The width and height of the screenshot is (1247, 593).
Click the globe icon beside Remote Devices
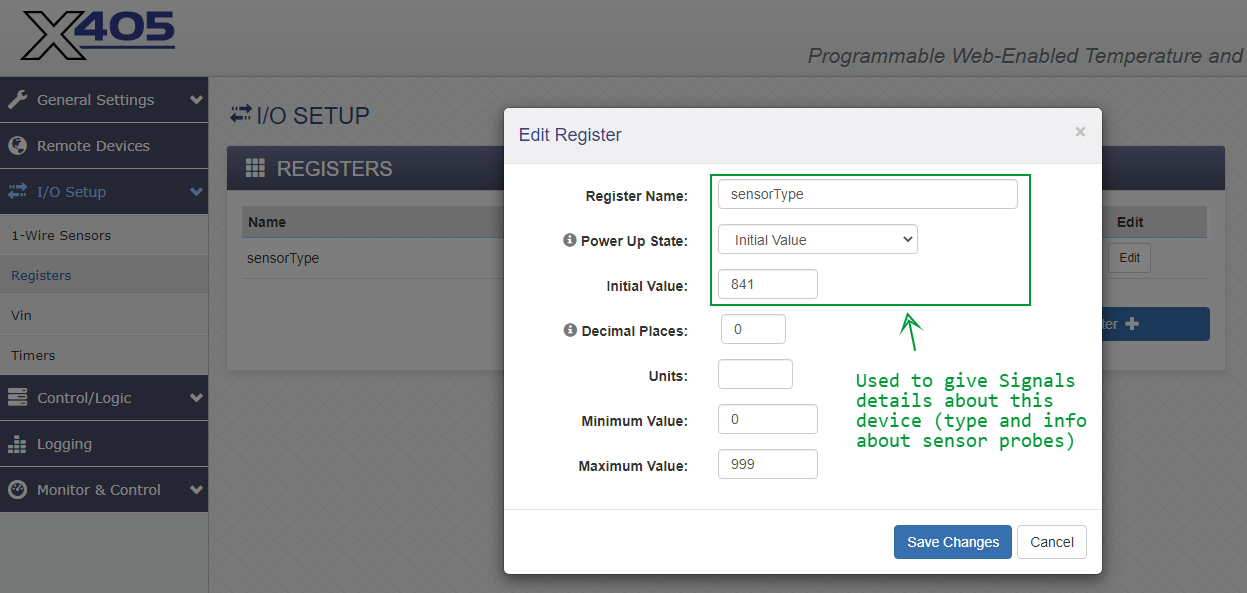(17, 146)
